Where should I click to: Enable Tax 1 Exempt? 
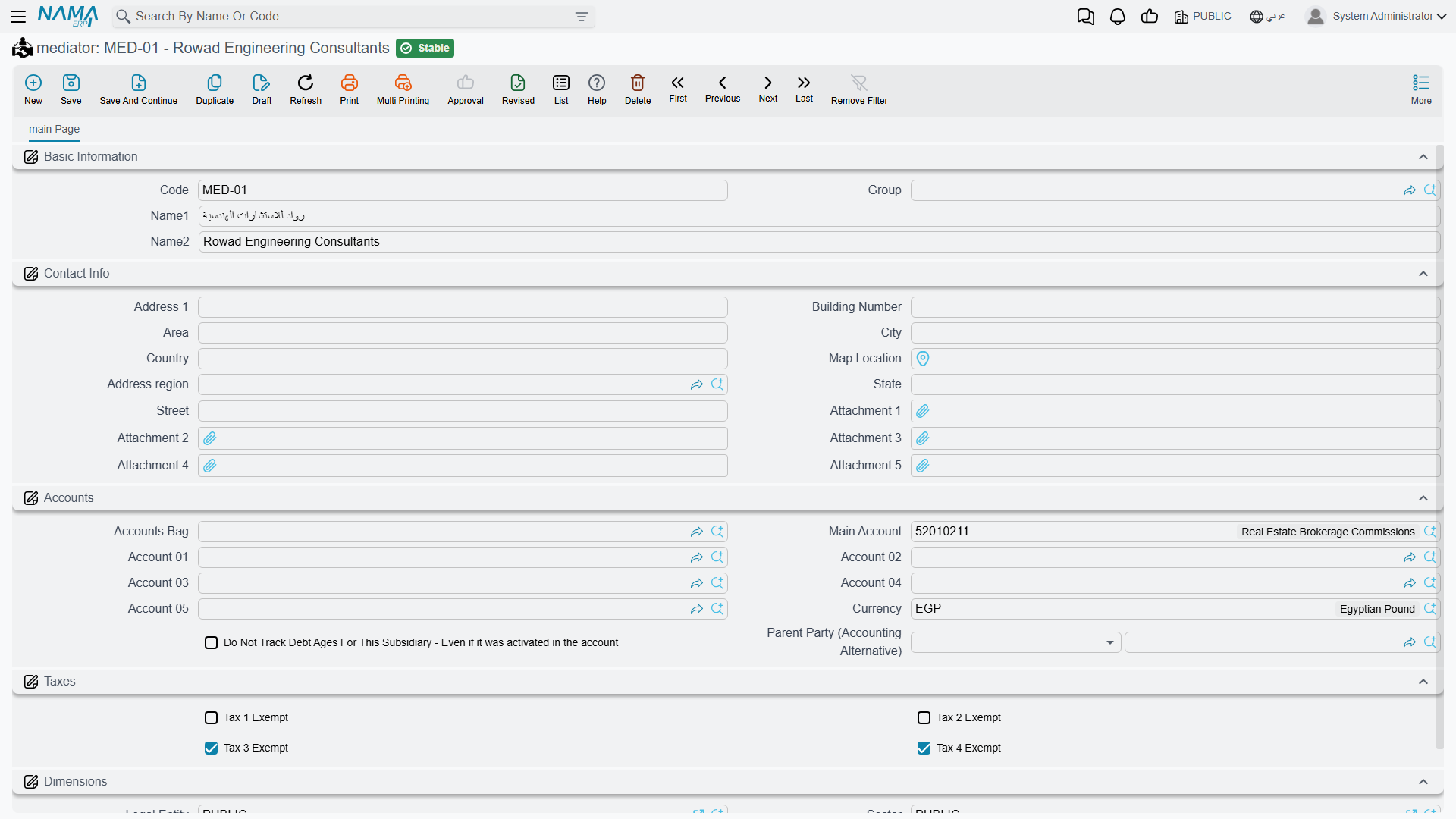[x=212, y=718]
